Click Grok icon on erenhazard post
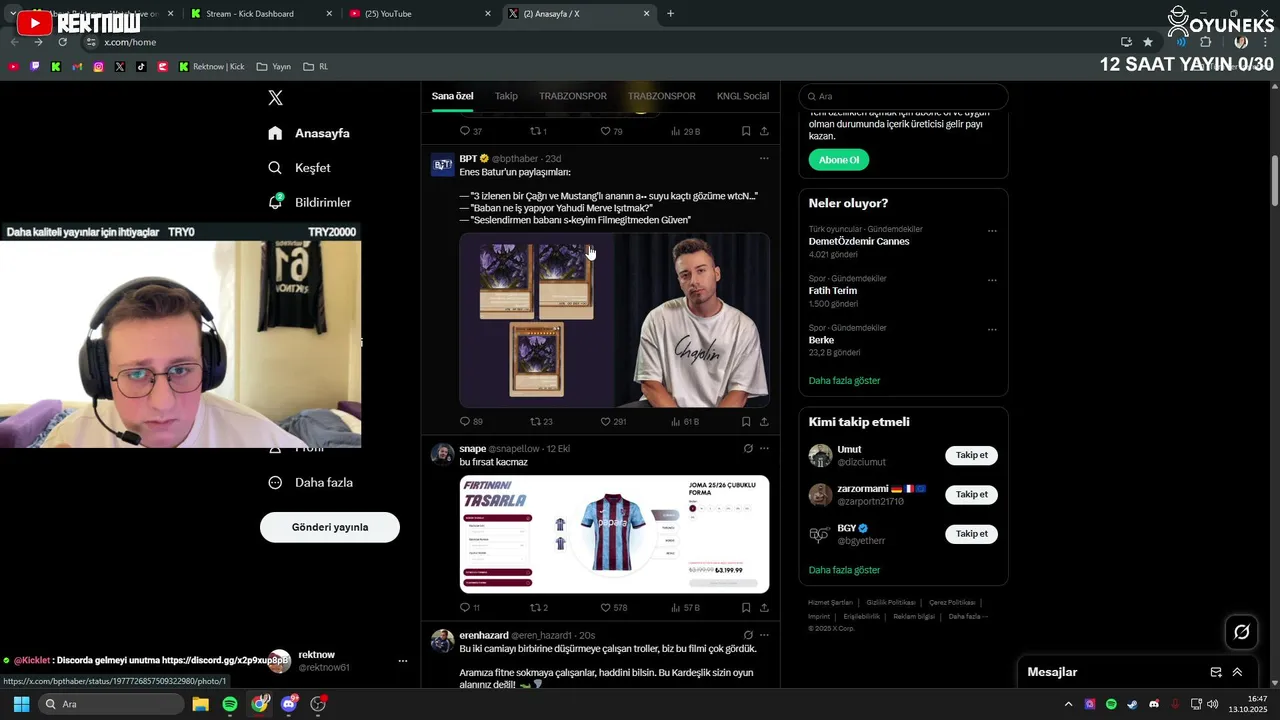 point(748,635)
